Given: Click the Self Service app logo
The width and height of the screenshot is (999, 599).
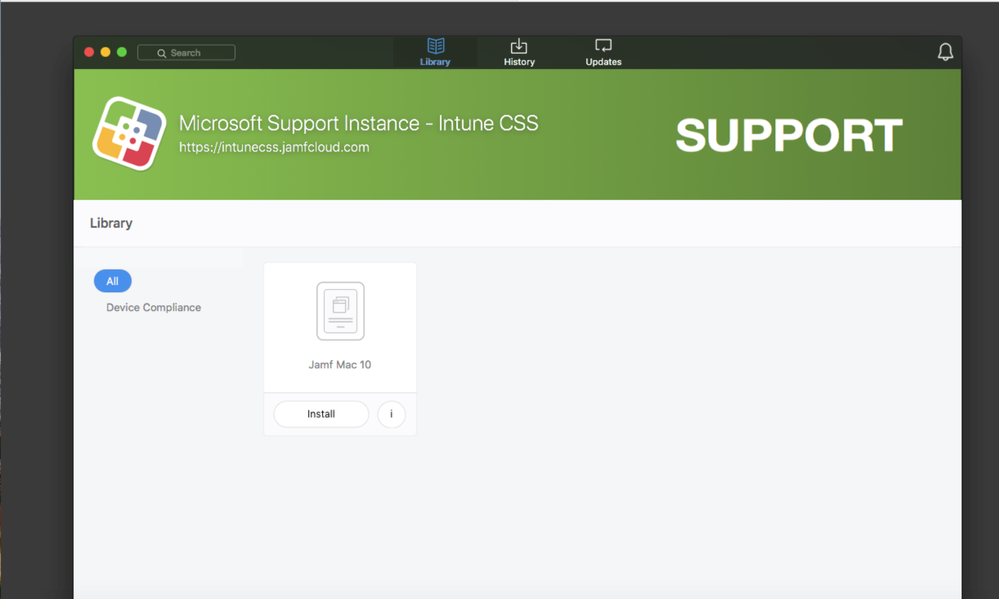Looking at the screenshot, I should (x=129, y=134).
